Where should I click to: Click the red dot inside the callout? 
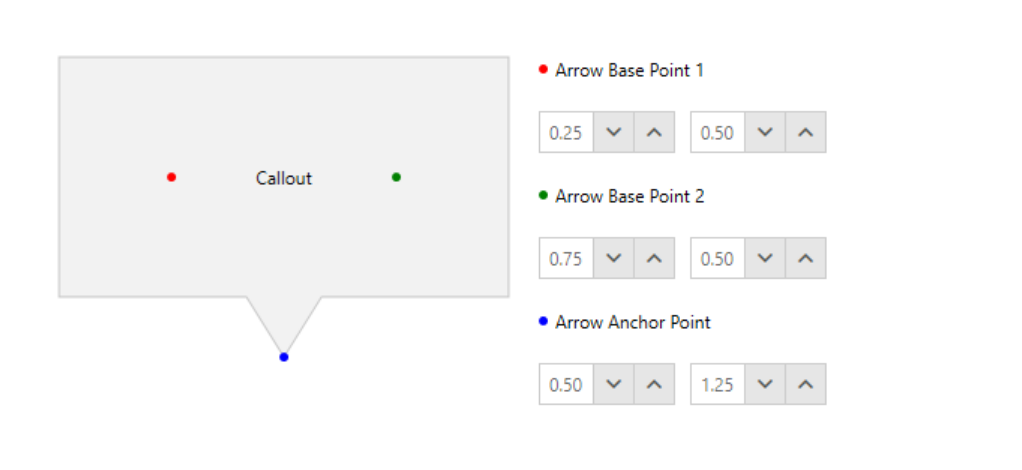172,177
